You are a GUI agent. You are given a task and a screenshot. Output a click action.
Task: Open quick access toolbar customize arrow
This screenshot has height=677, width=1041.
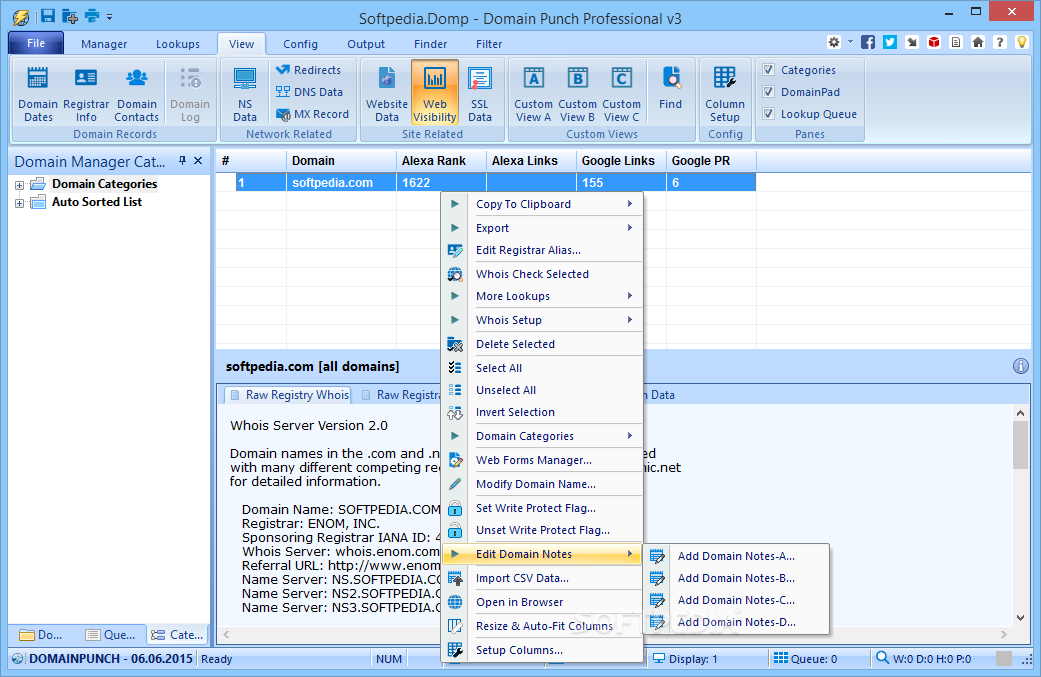[110, 17]
